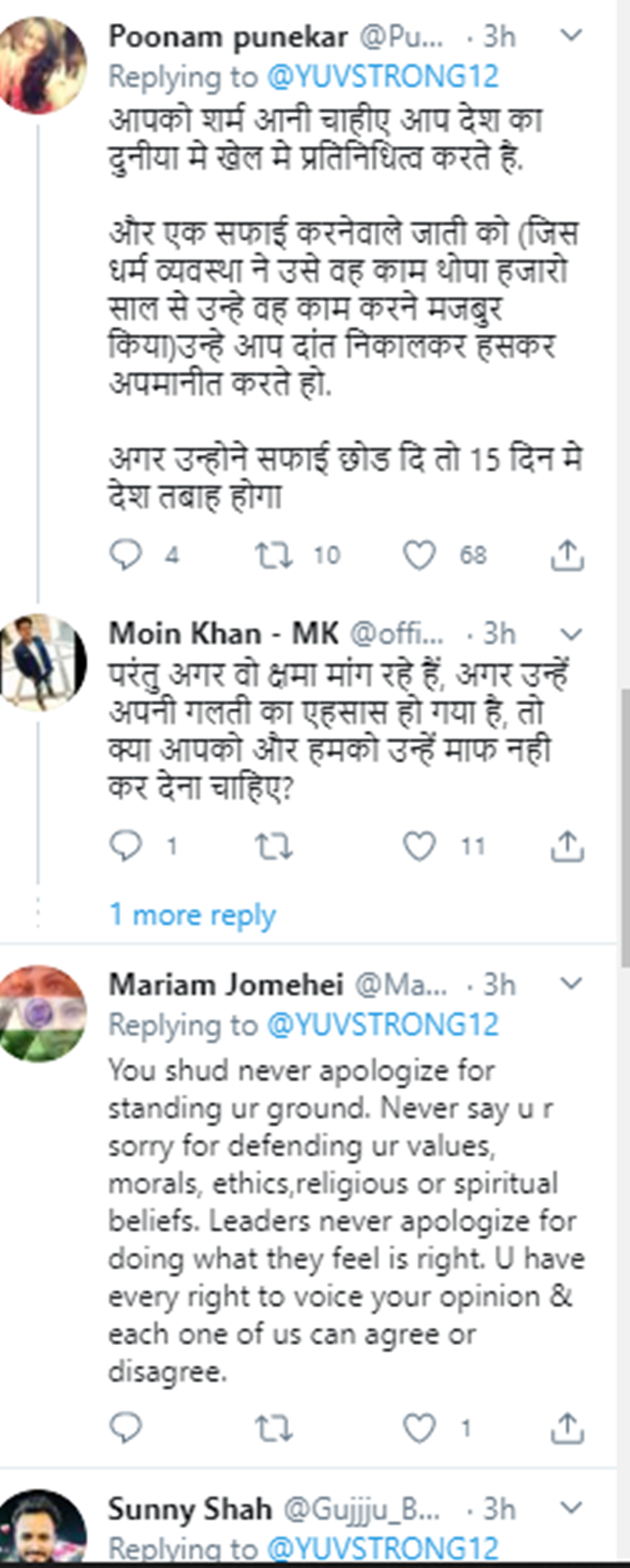Viewport: 630px width, 1568px height.
Task: Share Poonam punekar's tweet
Action: tap(567, 555)
